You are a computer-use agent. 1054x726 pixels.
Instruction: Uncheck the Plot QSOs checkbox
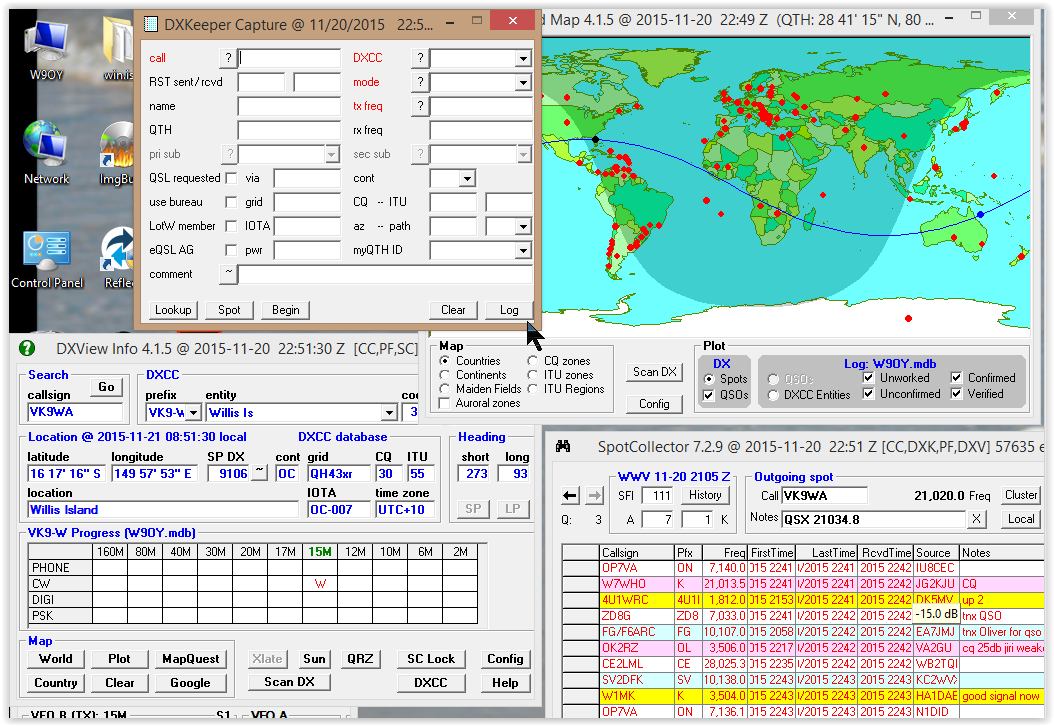coord(708,395)
